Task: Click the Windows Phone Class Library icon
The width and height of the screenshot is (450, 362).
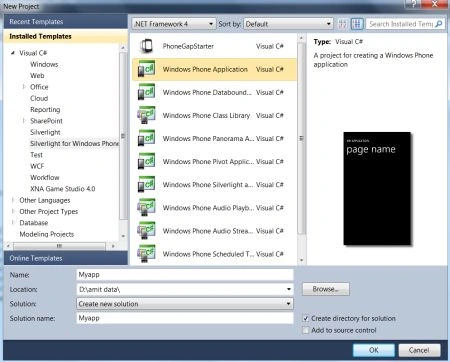Action: click(146, 115)
